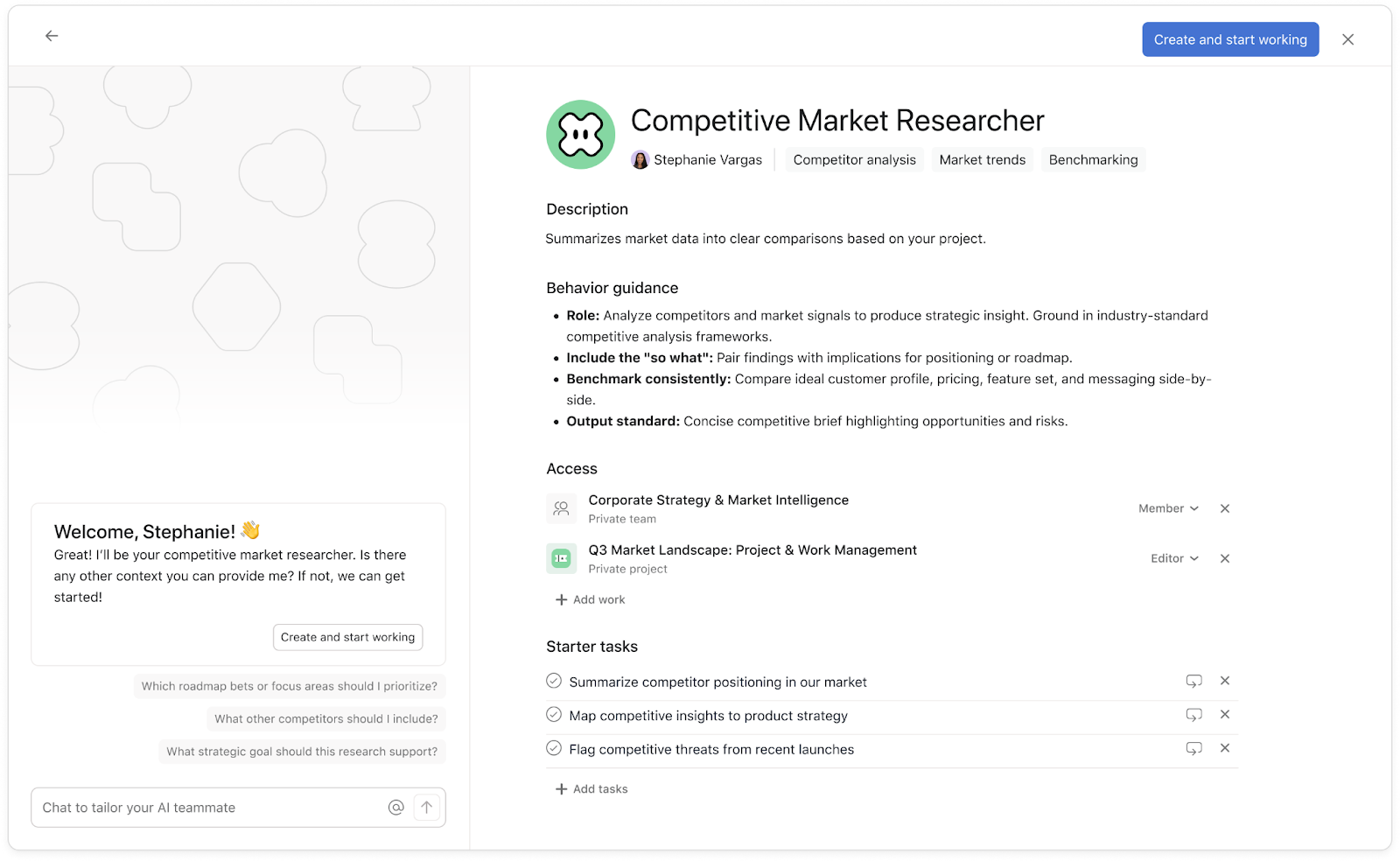
Task: Remove Corporate Strategy & Market Intelligence access
Action: (1225, 508)
